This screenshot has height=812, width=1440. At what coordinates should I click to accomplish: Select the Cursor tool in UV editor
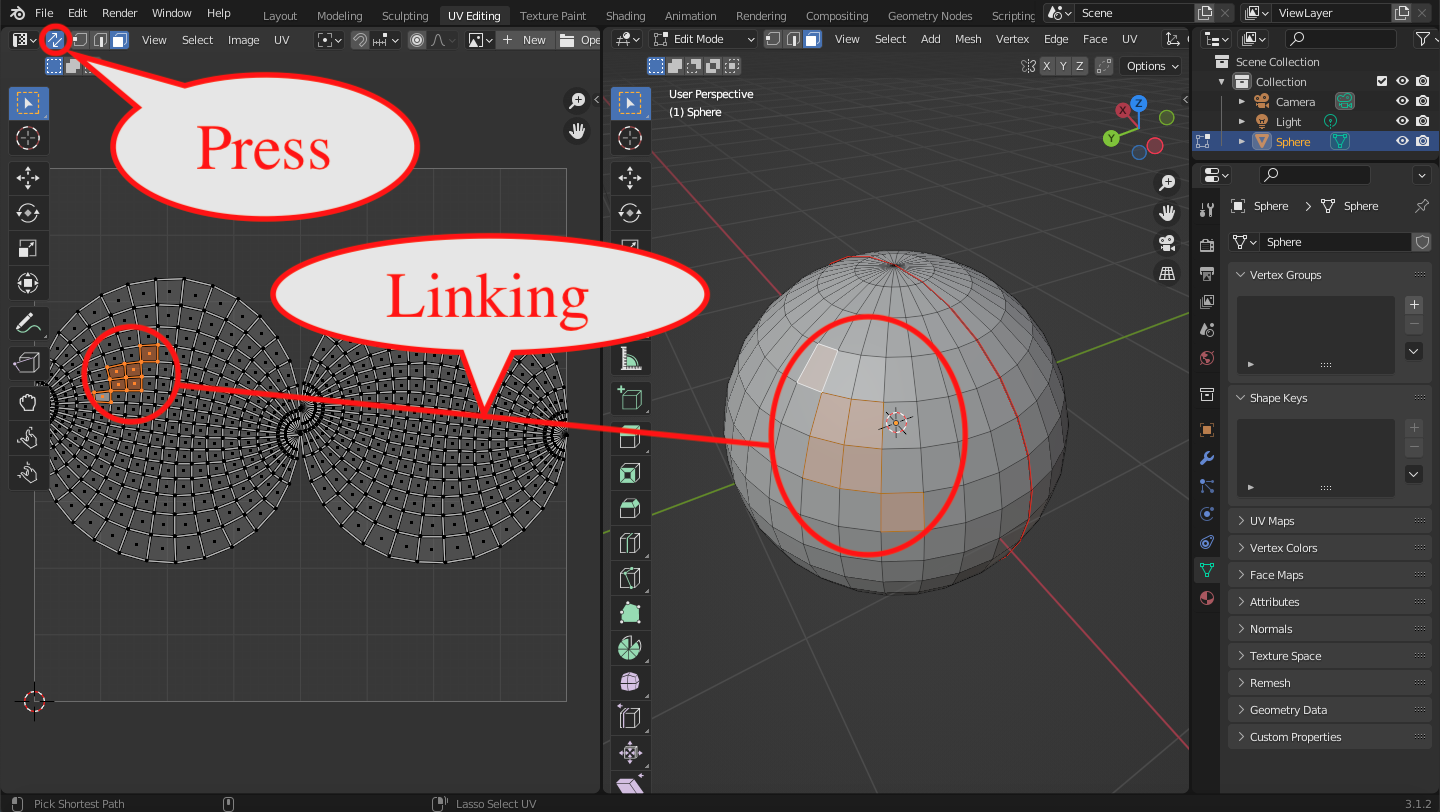[28, 138]
